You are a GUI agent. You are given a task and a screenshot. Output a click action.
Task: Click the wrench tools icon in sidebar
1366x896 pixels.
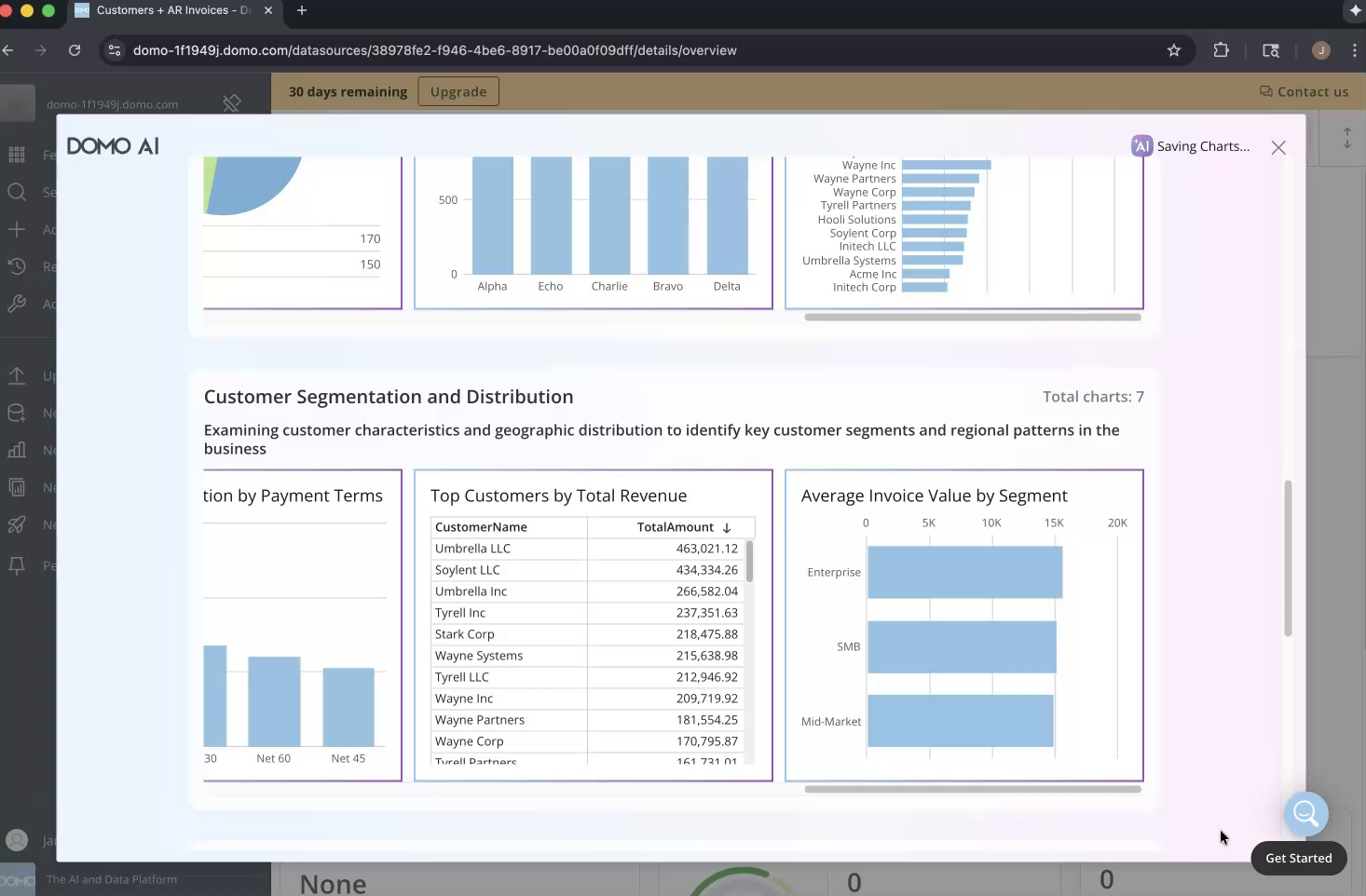click(17, 304)
